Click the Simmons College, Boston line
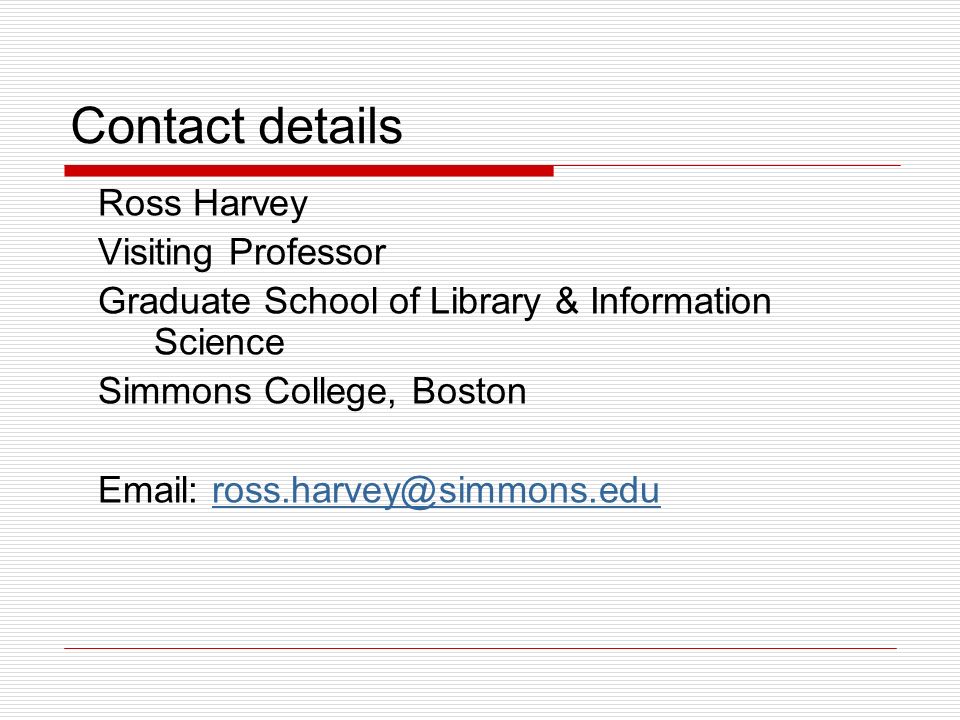Image resolution: width=960 pixels, height=720 pixels. click(312, 392)
